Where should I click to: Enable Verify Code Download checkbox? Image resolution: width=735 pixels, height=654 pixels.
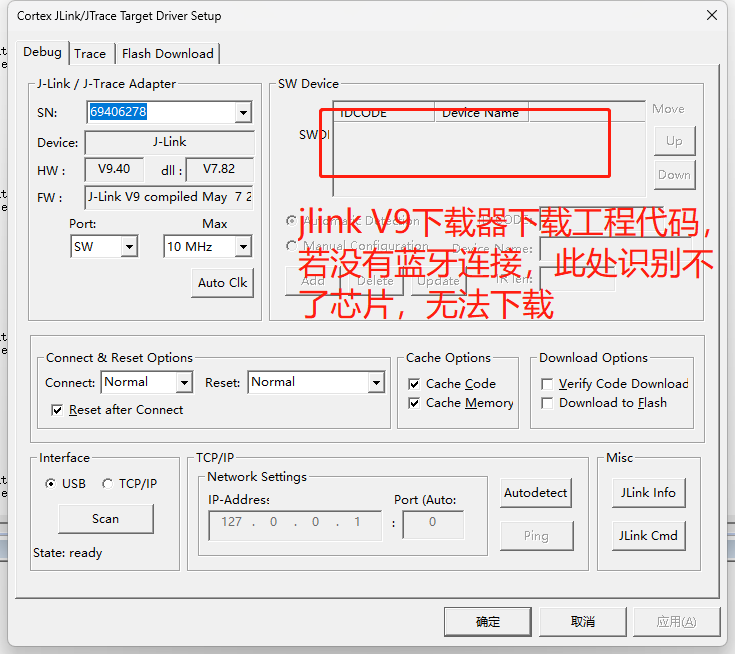click(547, 384)
